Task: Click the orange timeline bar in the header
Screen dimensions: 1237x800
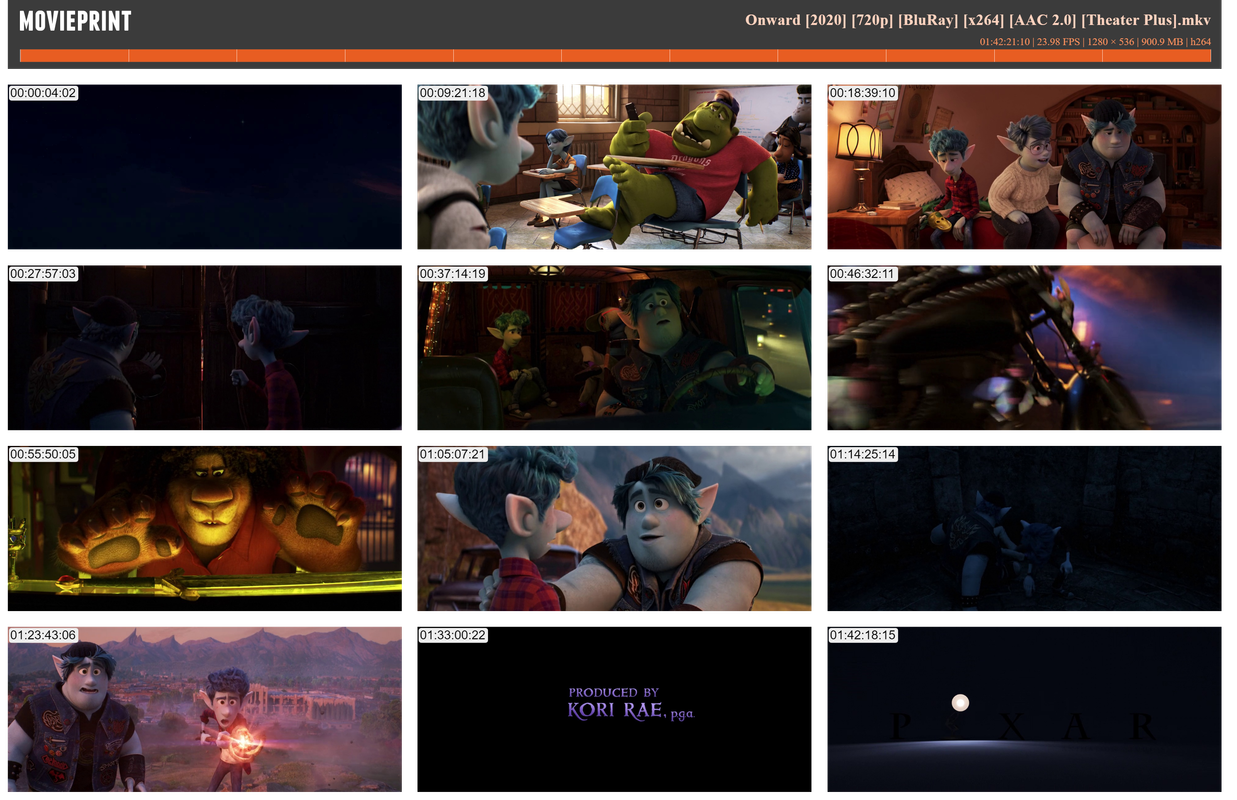Action: (x=615, y=56)
